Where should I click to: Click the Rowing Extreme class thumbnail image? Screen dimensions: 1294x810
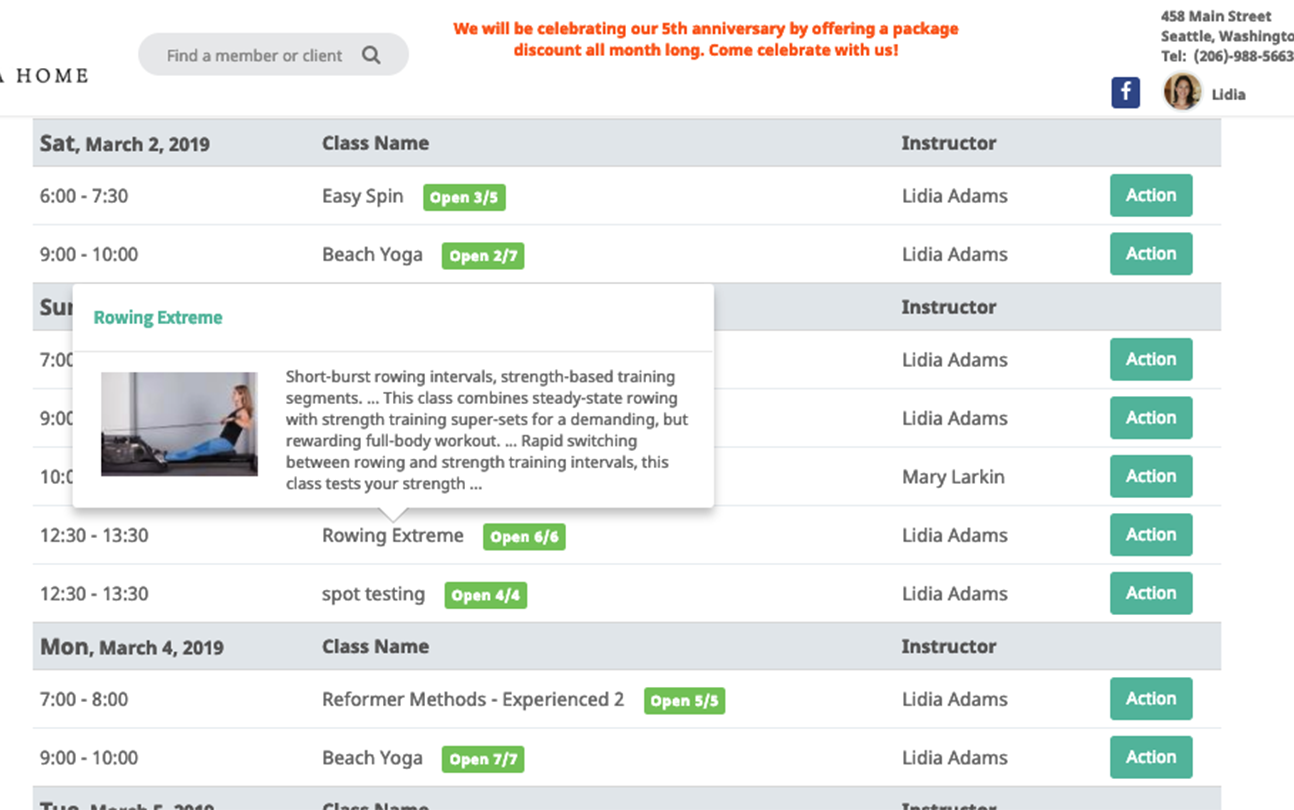coord(179,424)
